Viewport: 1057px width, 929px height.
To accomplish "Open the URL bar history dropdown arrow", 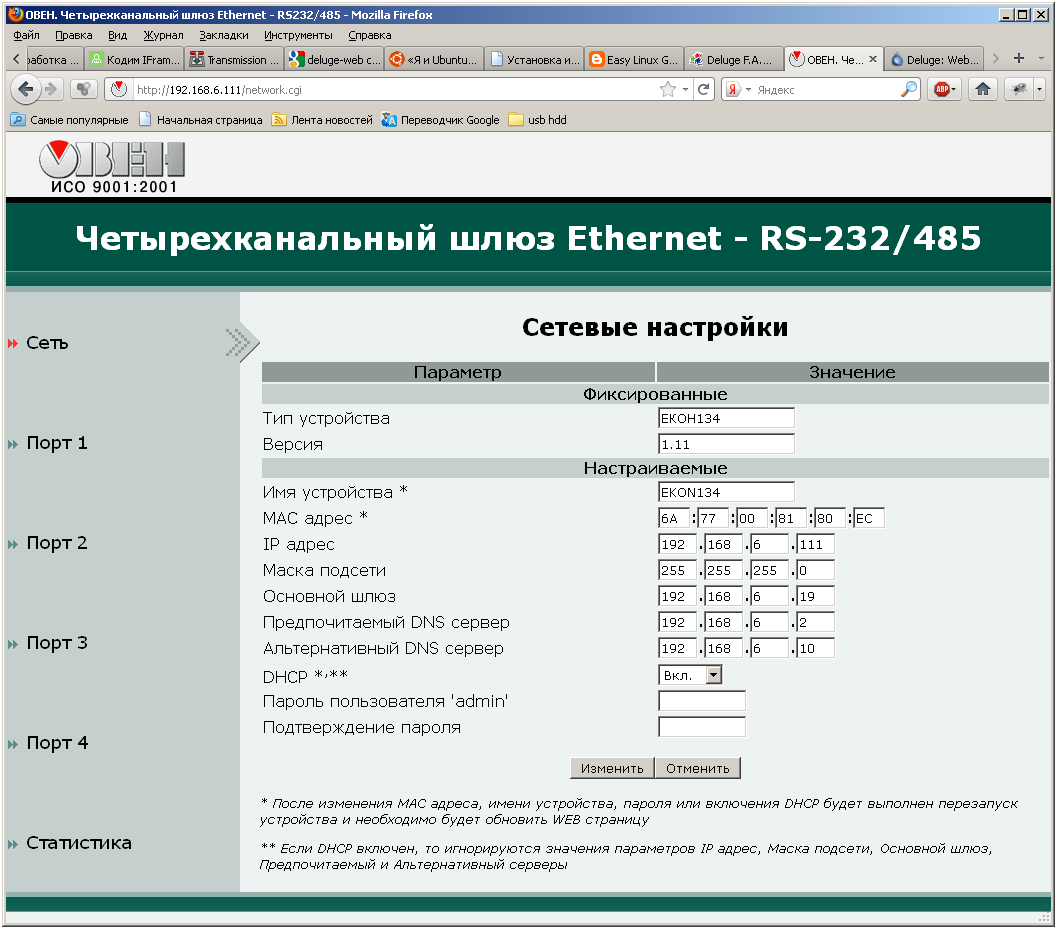I will coord(686,89).
